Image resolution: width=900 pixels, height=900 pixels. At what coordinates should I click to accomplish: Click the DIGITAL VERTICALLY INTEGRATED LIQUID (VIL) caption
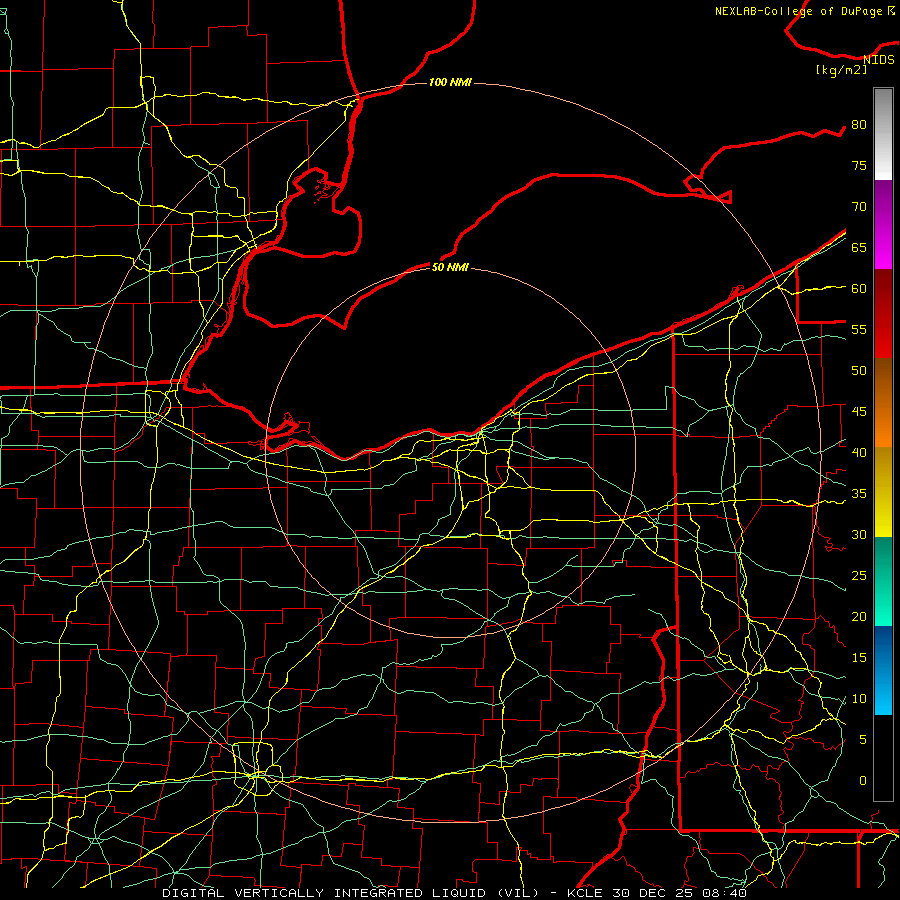pyautogui.click(x=352, y=893)
